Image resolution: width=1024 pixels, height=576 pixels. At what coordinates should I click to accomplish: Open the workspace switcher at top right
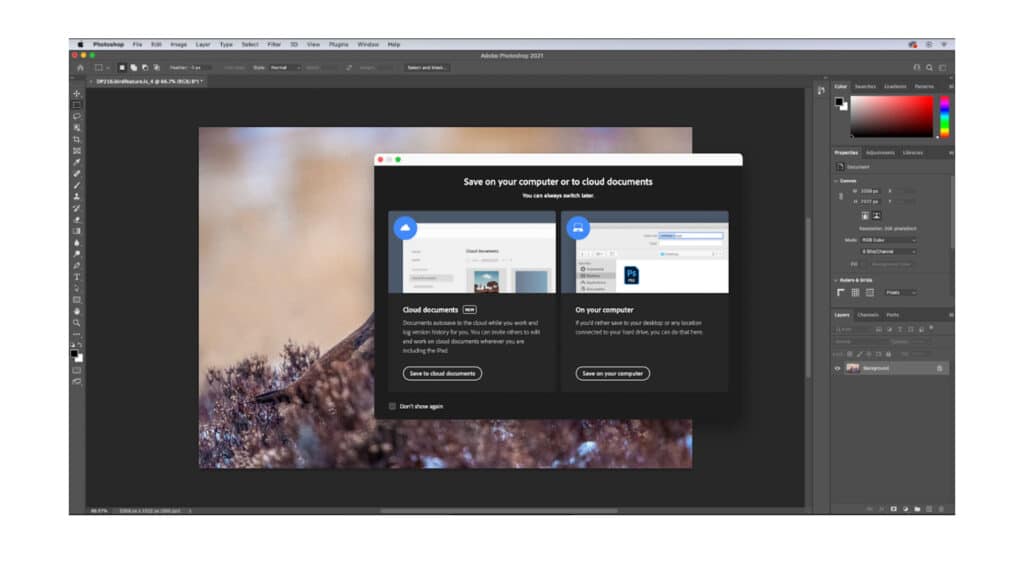coord(942,67)
